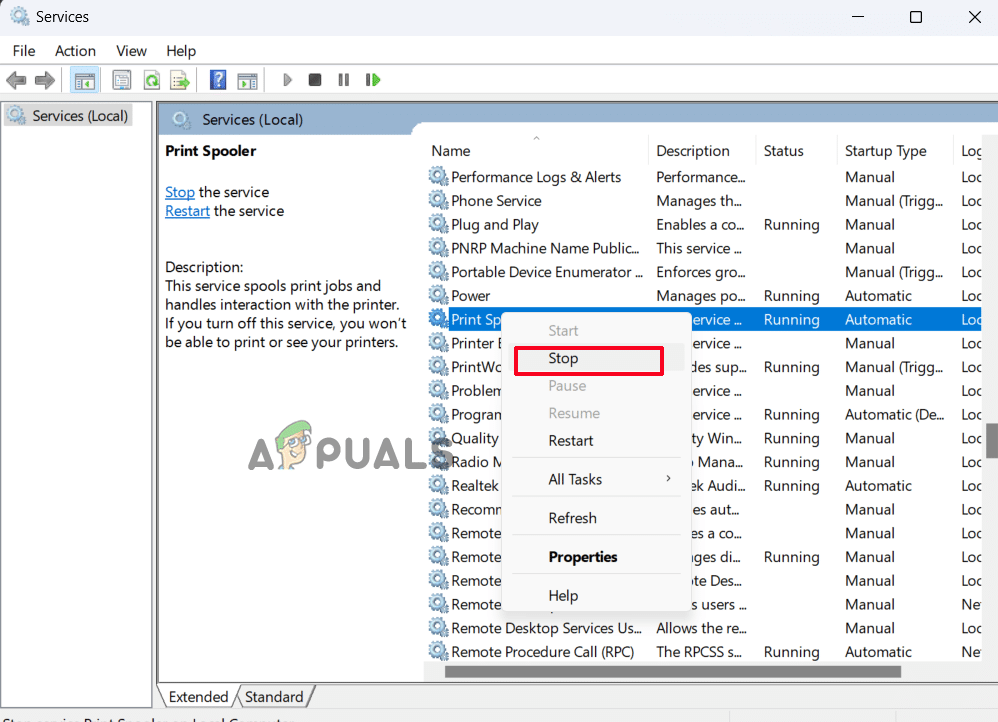The image size is (998, 722).
Task: Click the Pause Service toolbar icon
Action: (x=343, y=80)
